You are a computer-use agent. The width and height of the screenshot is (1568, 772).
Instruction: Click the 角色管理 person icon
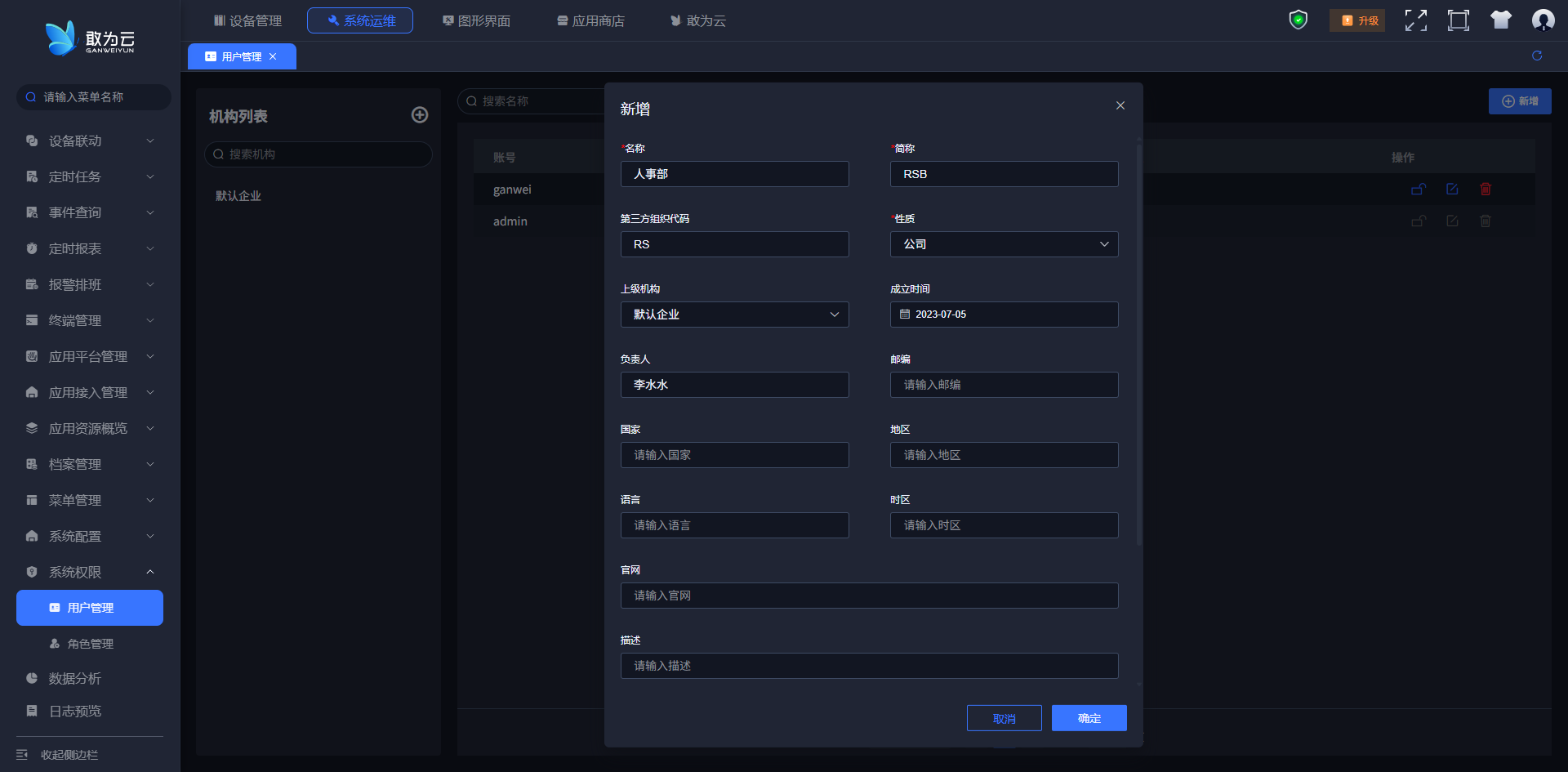click(55, 644)
